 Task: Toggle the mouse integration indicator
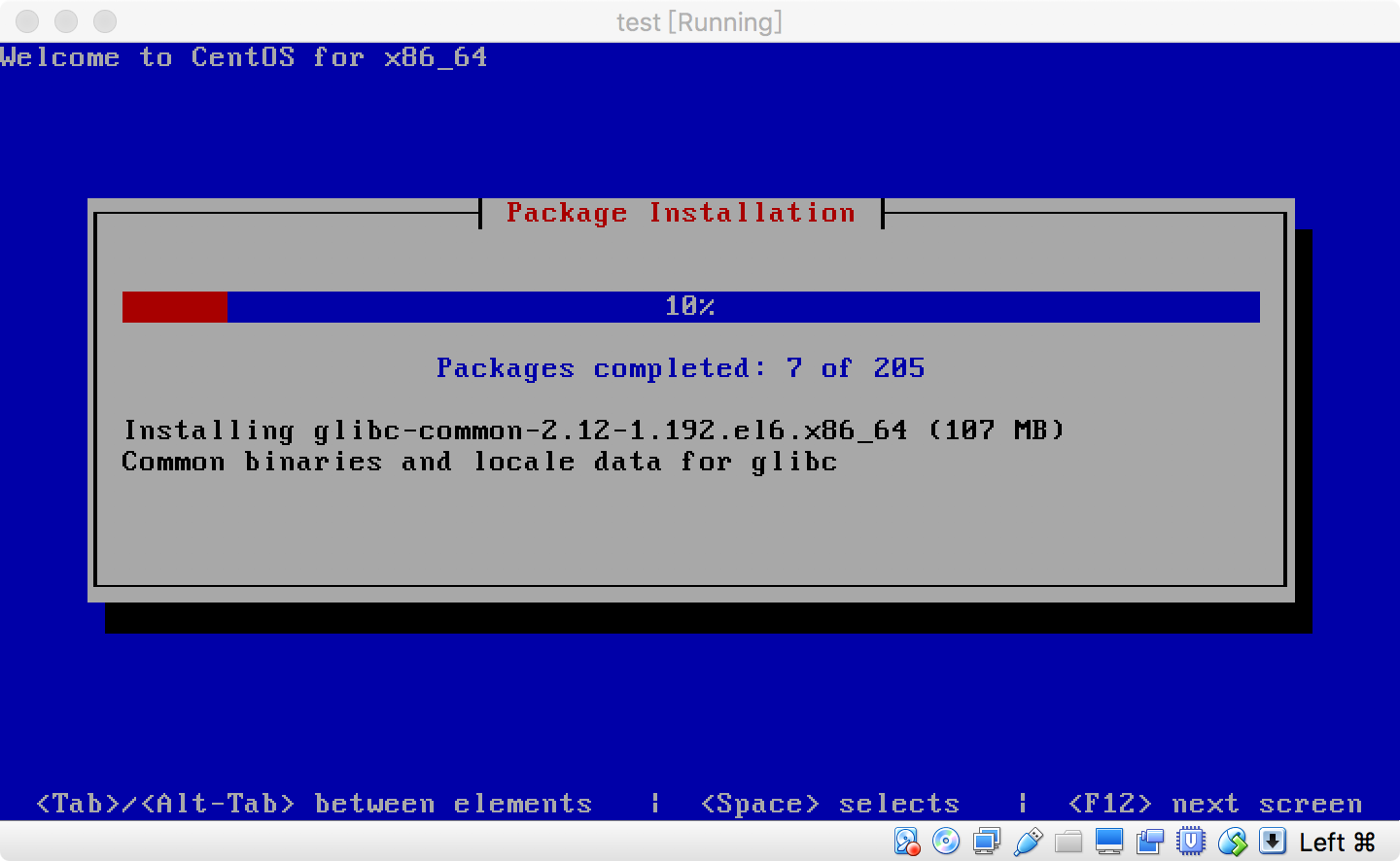1232,842
